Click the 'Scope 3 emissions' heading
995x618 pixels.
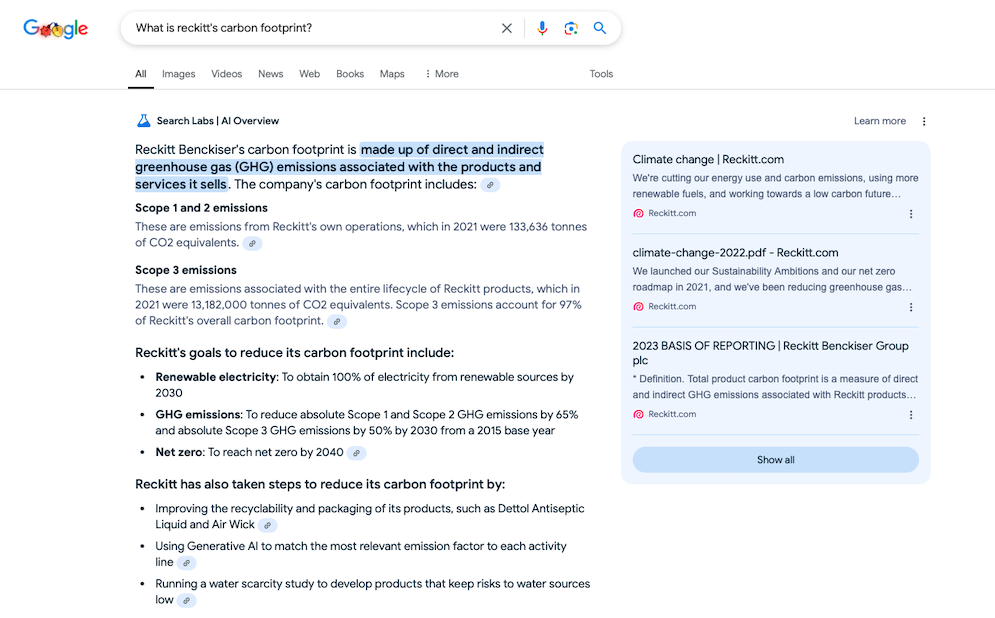coord(186,270)
